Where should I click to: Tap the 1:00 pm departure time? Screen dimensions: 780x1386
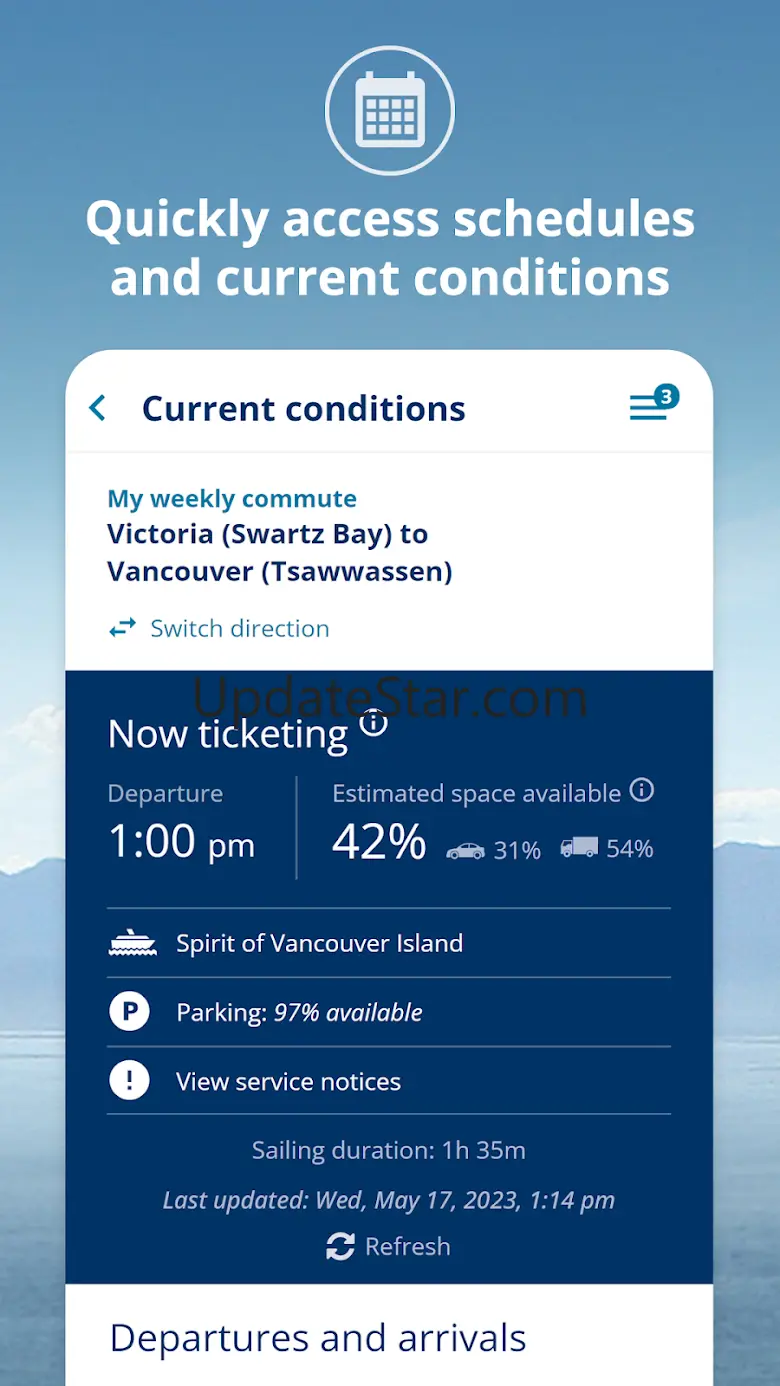point(181,842)
